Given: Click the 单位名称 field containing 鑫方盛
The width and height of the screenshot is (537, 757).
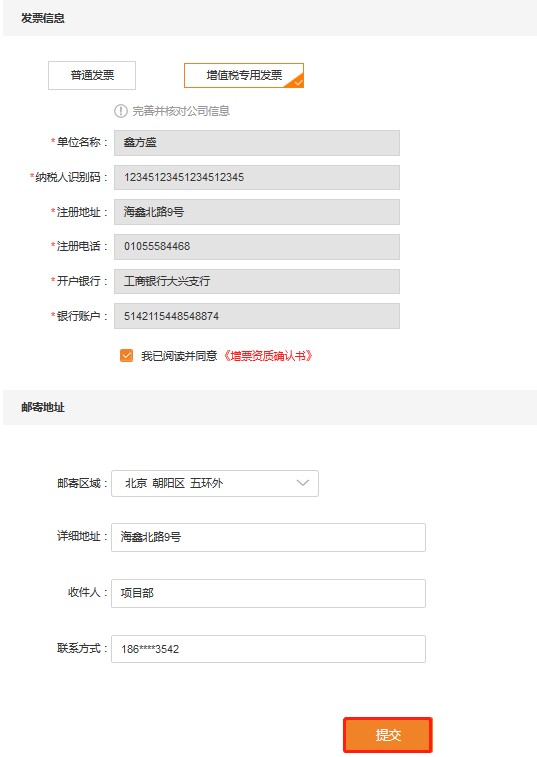Looking at the screenshot, I should pos(257,143).
